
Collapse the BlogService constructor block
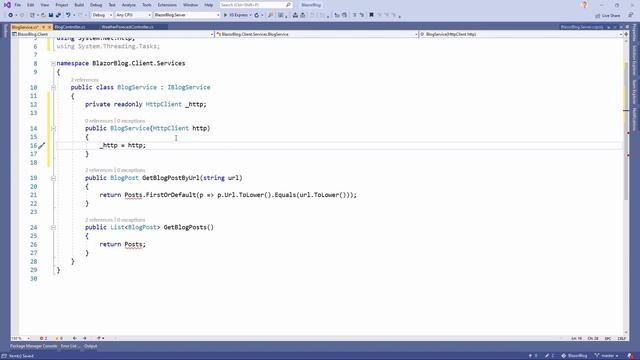click(x=53, y=129)
